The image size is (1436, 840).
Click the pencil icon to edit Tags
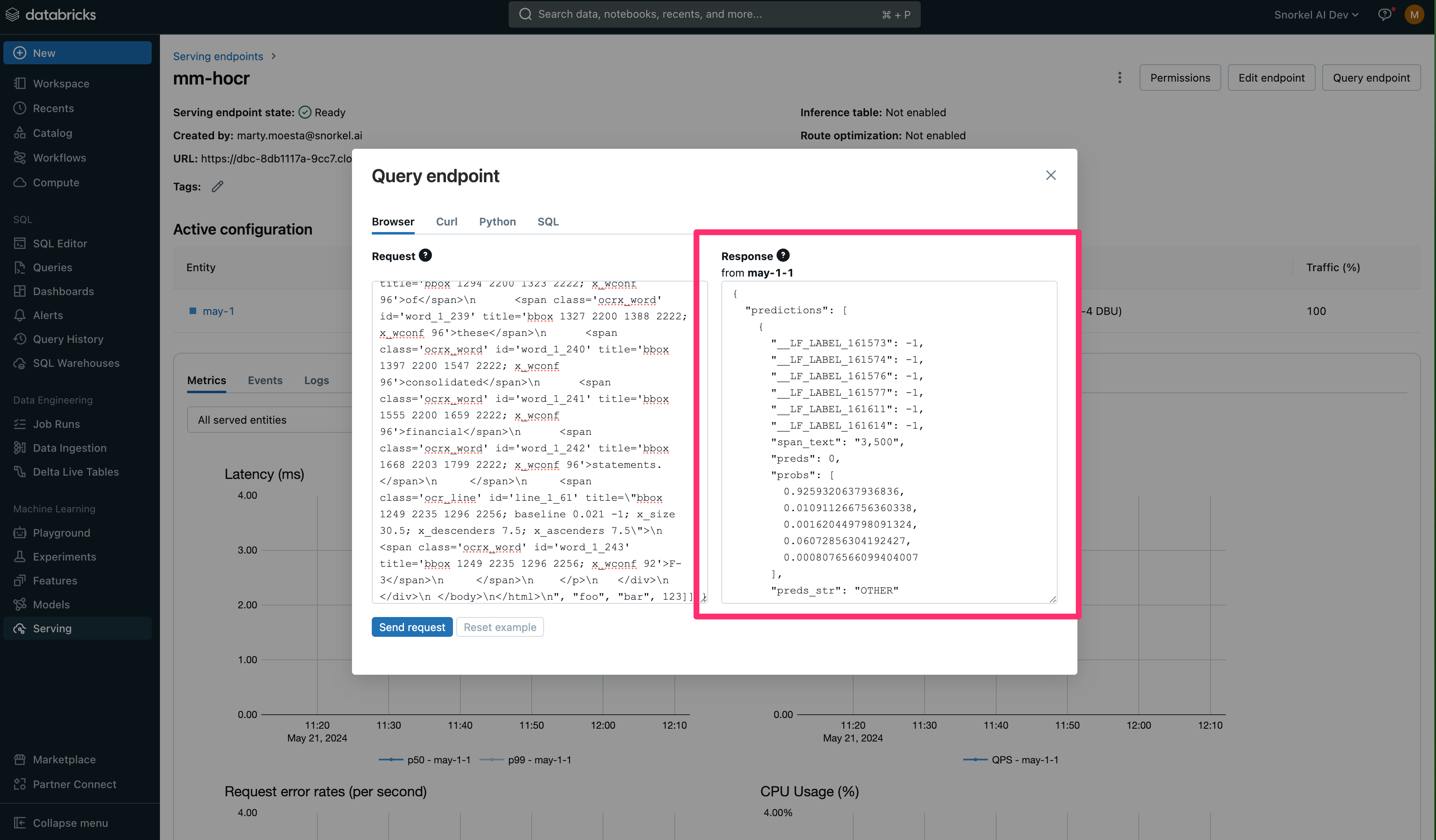(x=218, y=186)
